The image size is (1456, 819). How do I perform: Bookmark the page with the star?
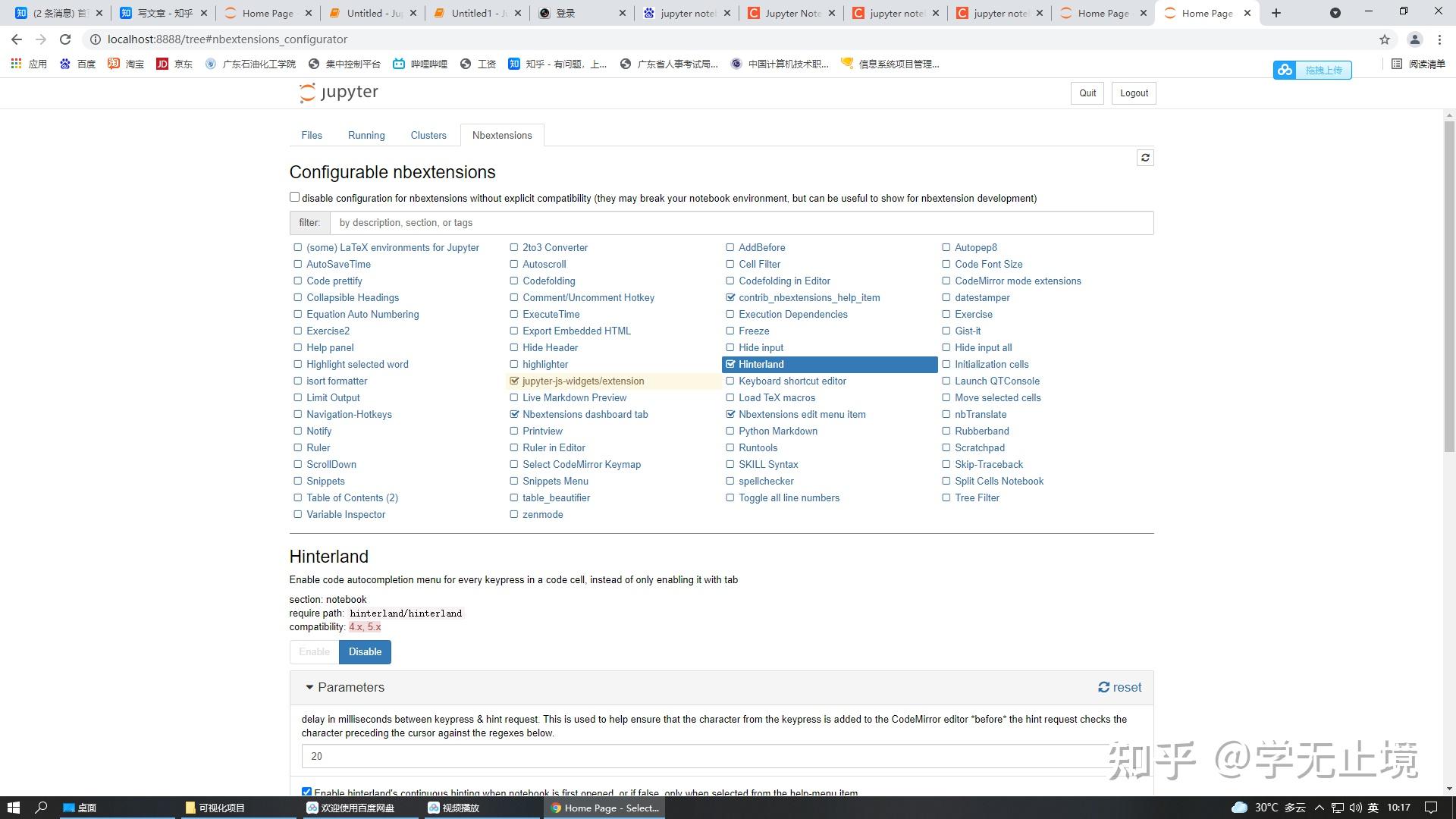1384,39
